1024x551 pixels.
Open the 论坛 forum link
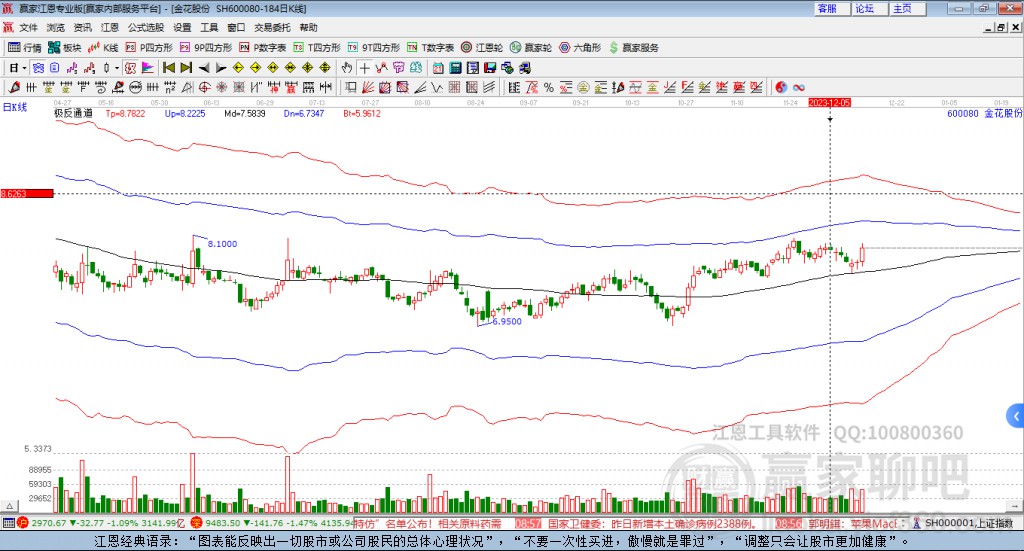[x=865, y=8]
